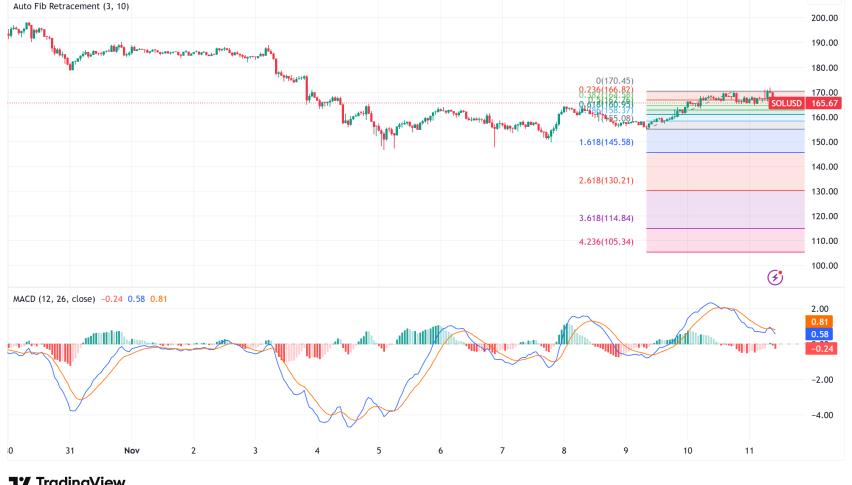Select the 1.618(145.58) Fib level label

pos(608,142)
